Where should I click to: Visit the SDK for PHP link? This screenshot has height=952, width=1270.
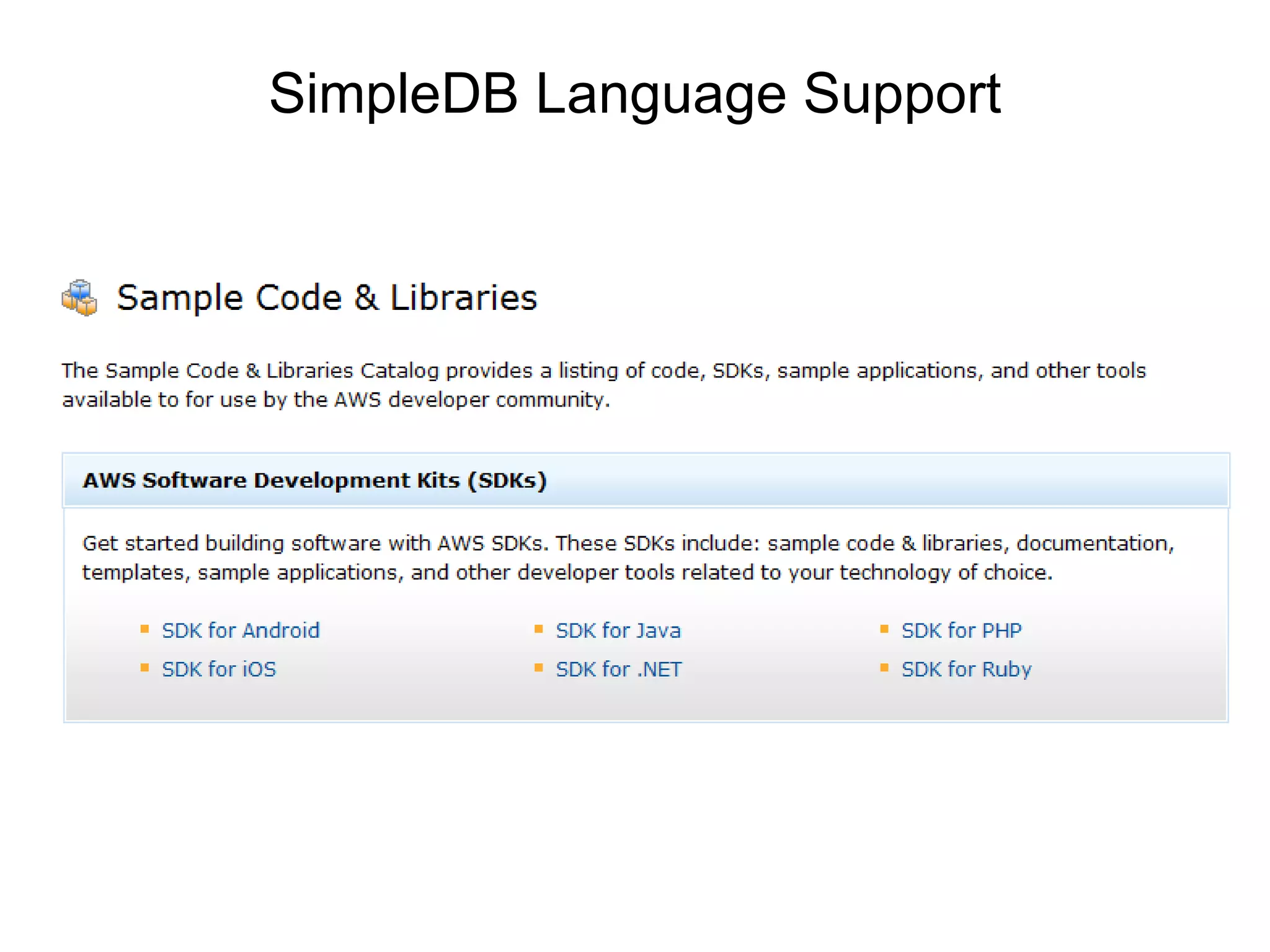click(x=962, y=630)
